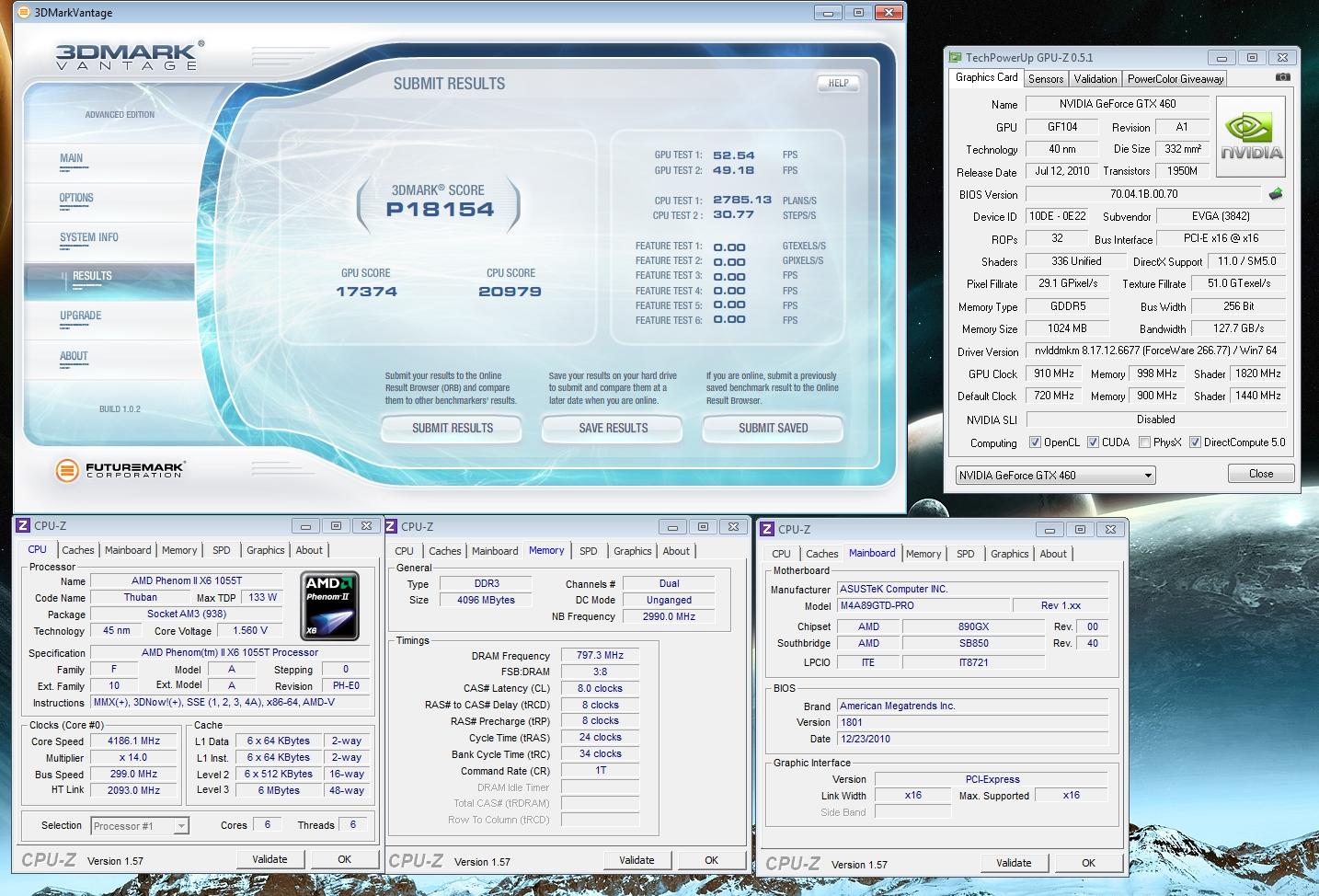Open the Validation tab in GPU-Z
Screen dimensions: 1319x896
(x=1095, y=79)
